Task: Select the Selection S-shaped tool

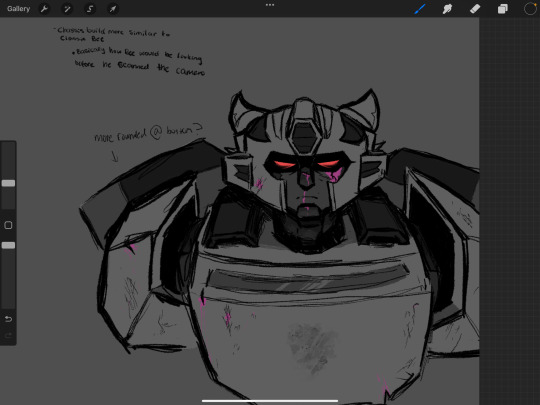Action: tap(90, 9)
